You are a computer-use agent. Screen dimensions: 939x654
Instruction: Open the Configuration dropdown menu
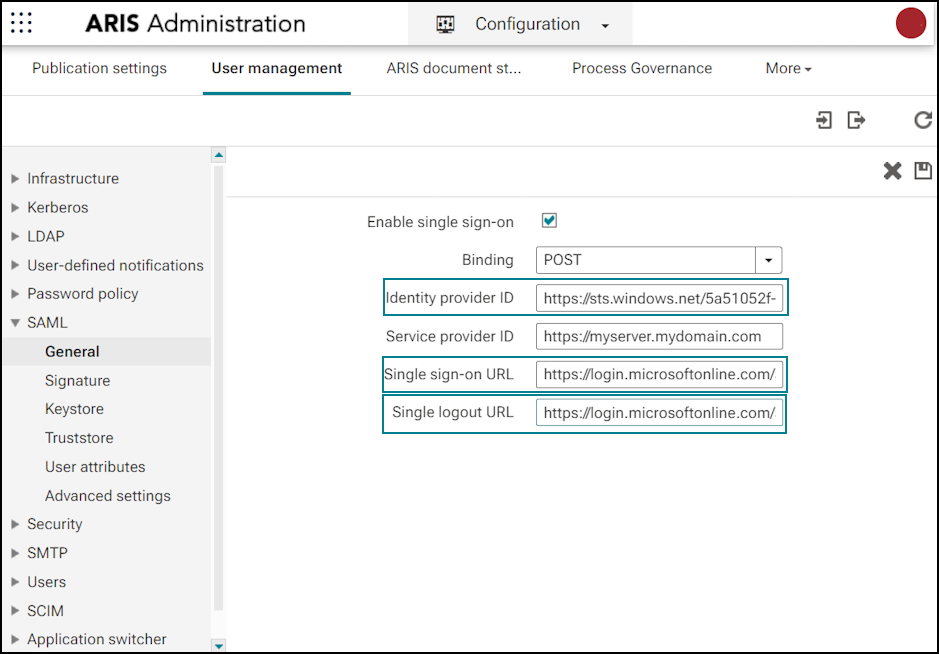coord(520,24)
